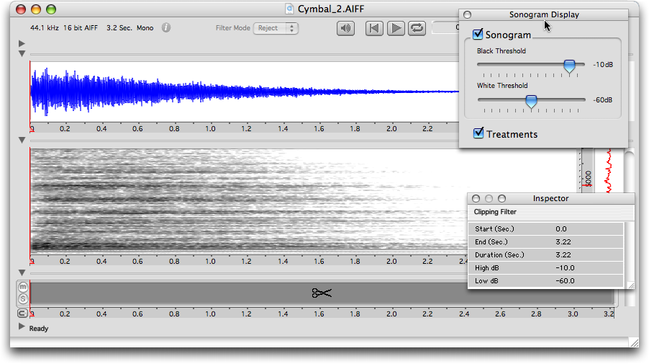Click the High dB value -10.0
This screenshot has width=649, height=364.
click(565, 268)
